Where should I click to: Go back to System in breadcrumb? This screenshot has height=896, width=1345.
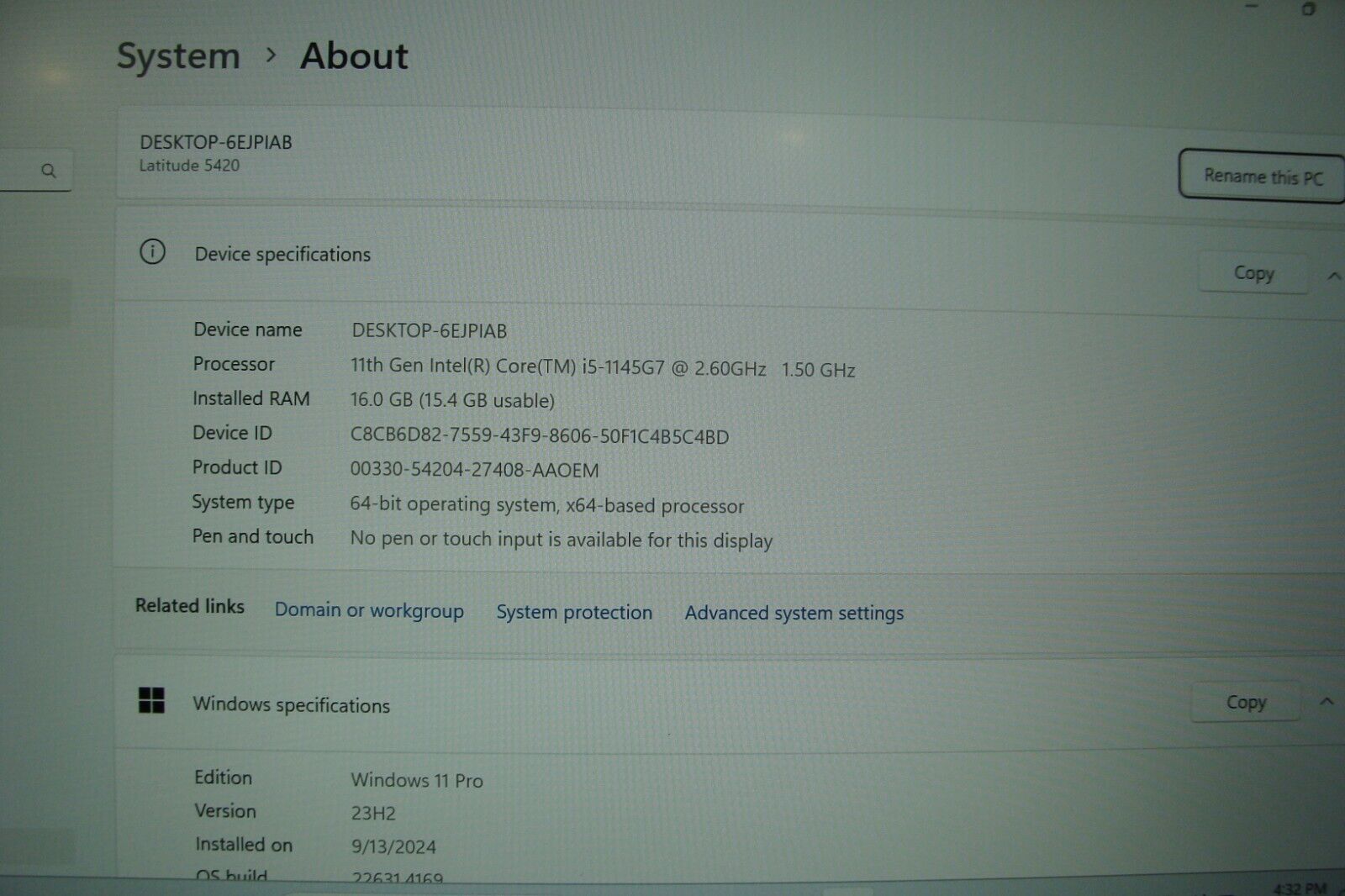pos(178,56)
